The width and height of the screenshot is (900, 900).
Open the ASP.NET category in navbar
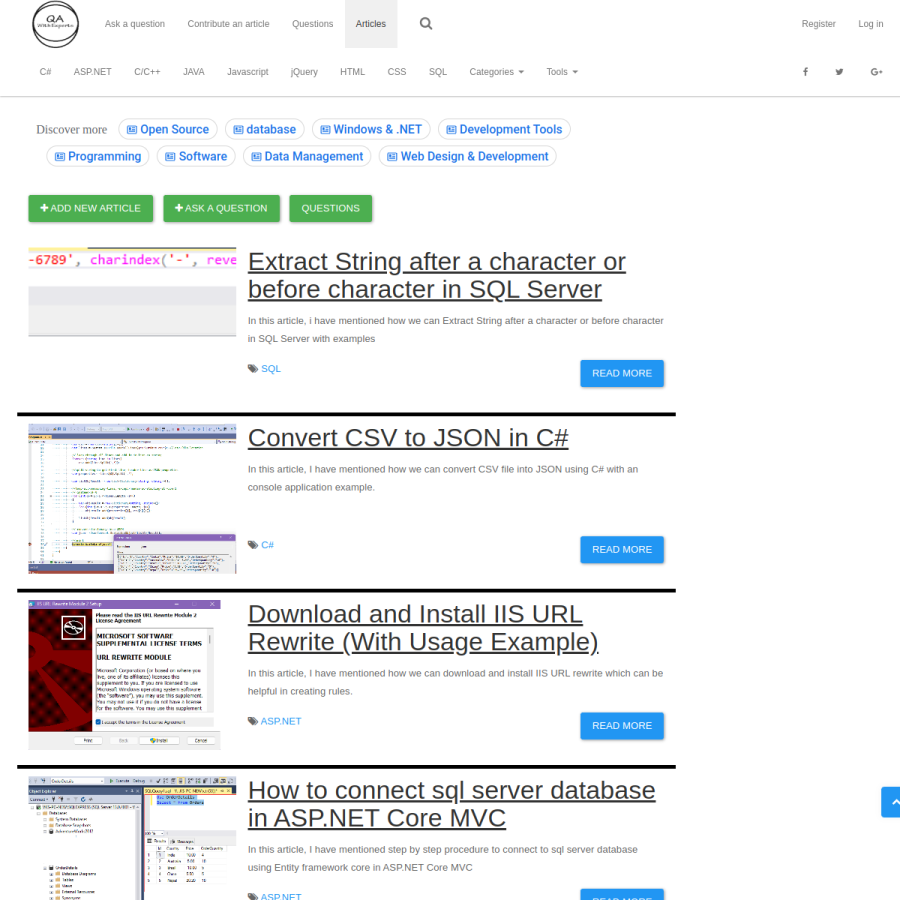pyautogui.click(x=92, y=72)
